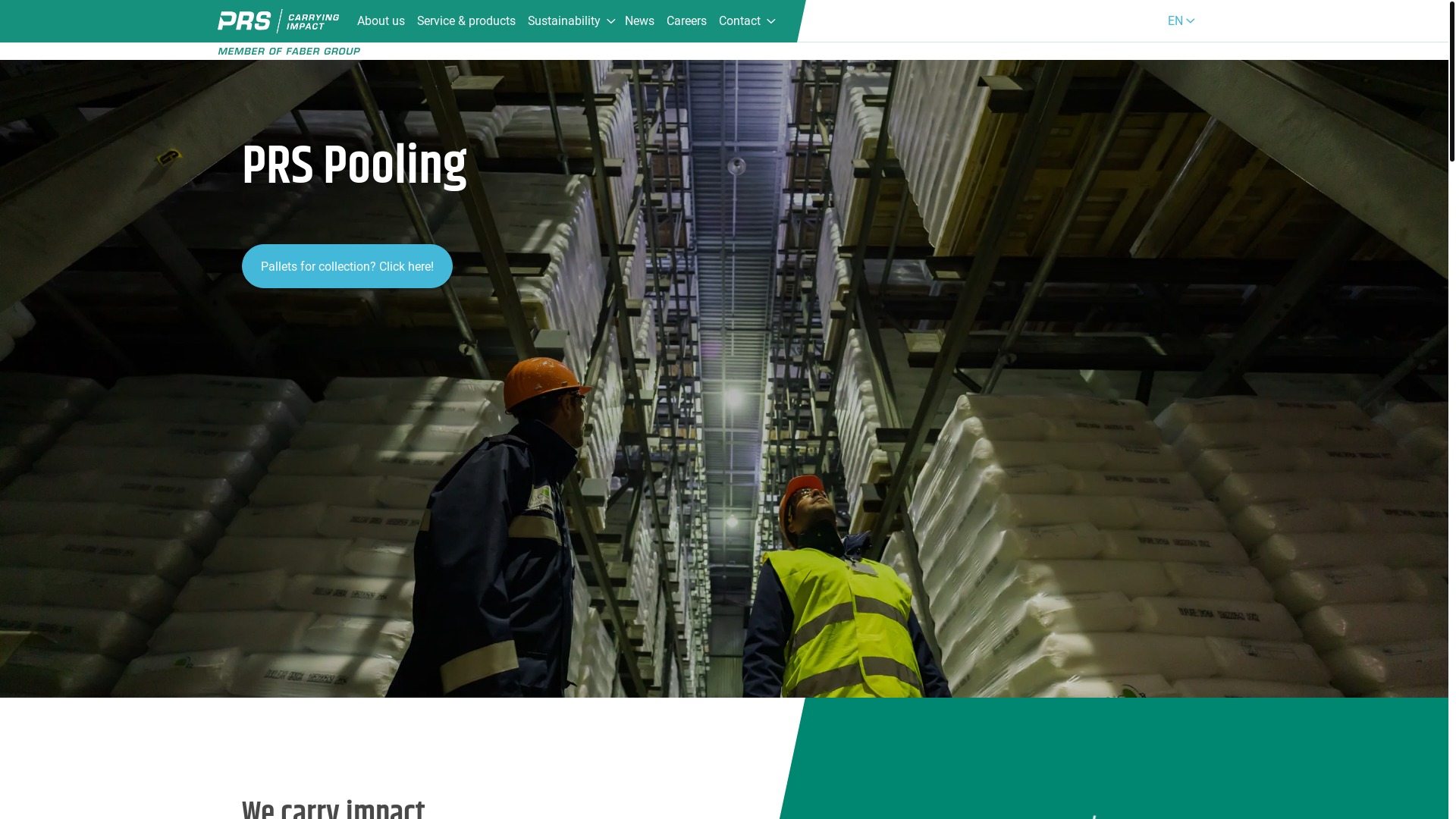This screenshot has width=1456, height=819.
Task: Open the News page
Action: (x=639, y=21)
